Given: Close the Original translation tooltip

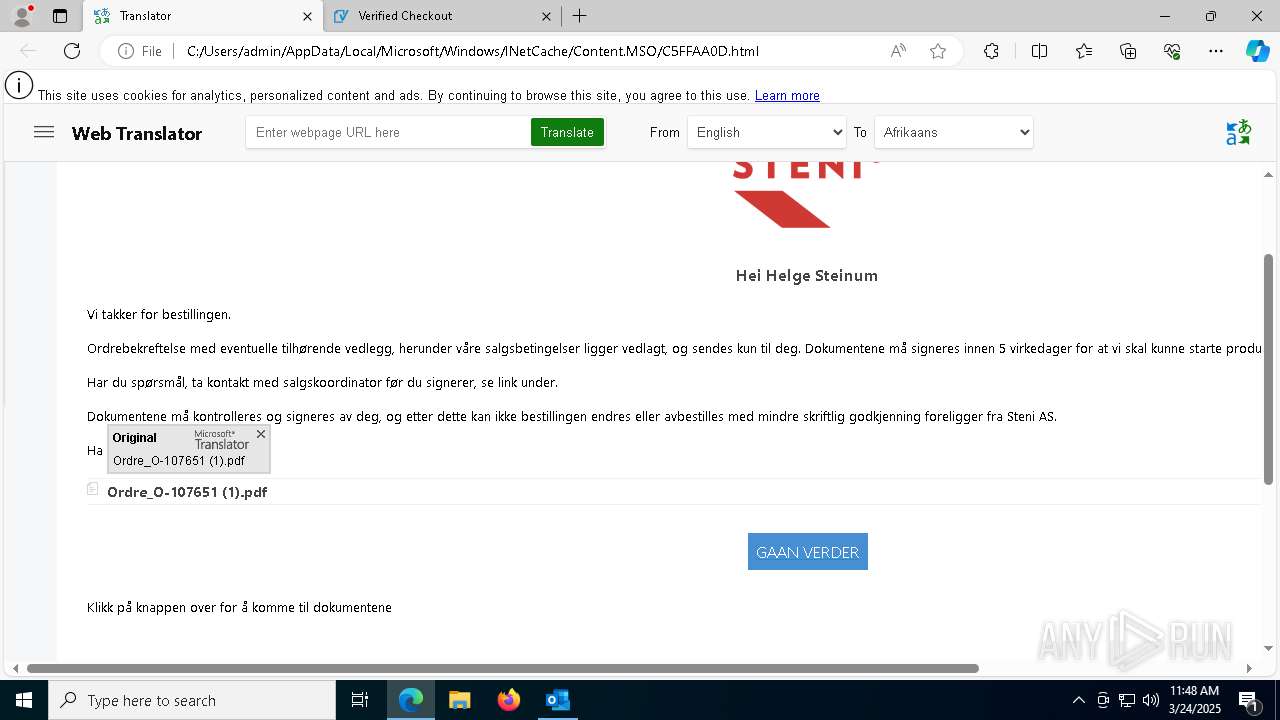Looking at the screenshot, I should click(x=261, y=434).
